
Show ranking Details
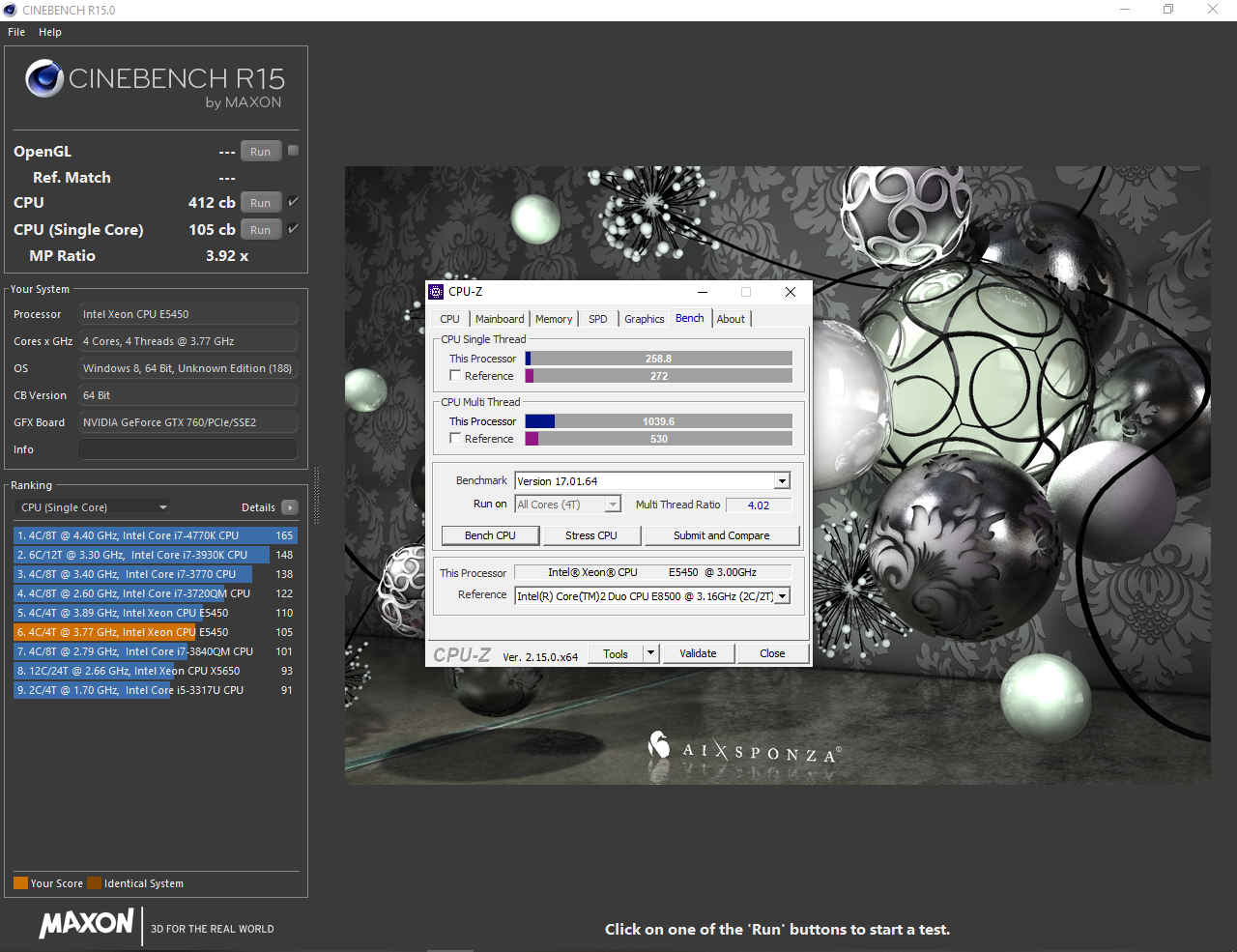pos(258,507)
